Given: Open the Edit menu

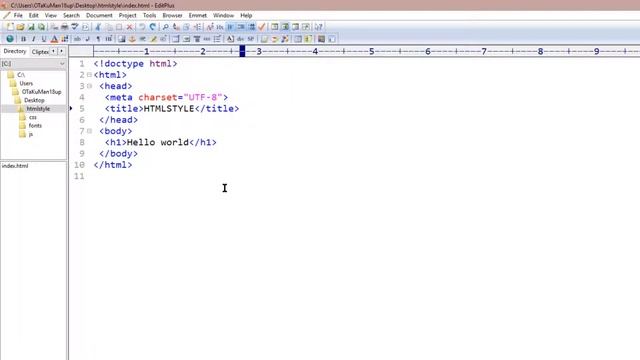Looking at the screenshot, I should [33, 15].
